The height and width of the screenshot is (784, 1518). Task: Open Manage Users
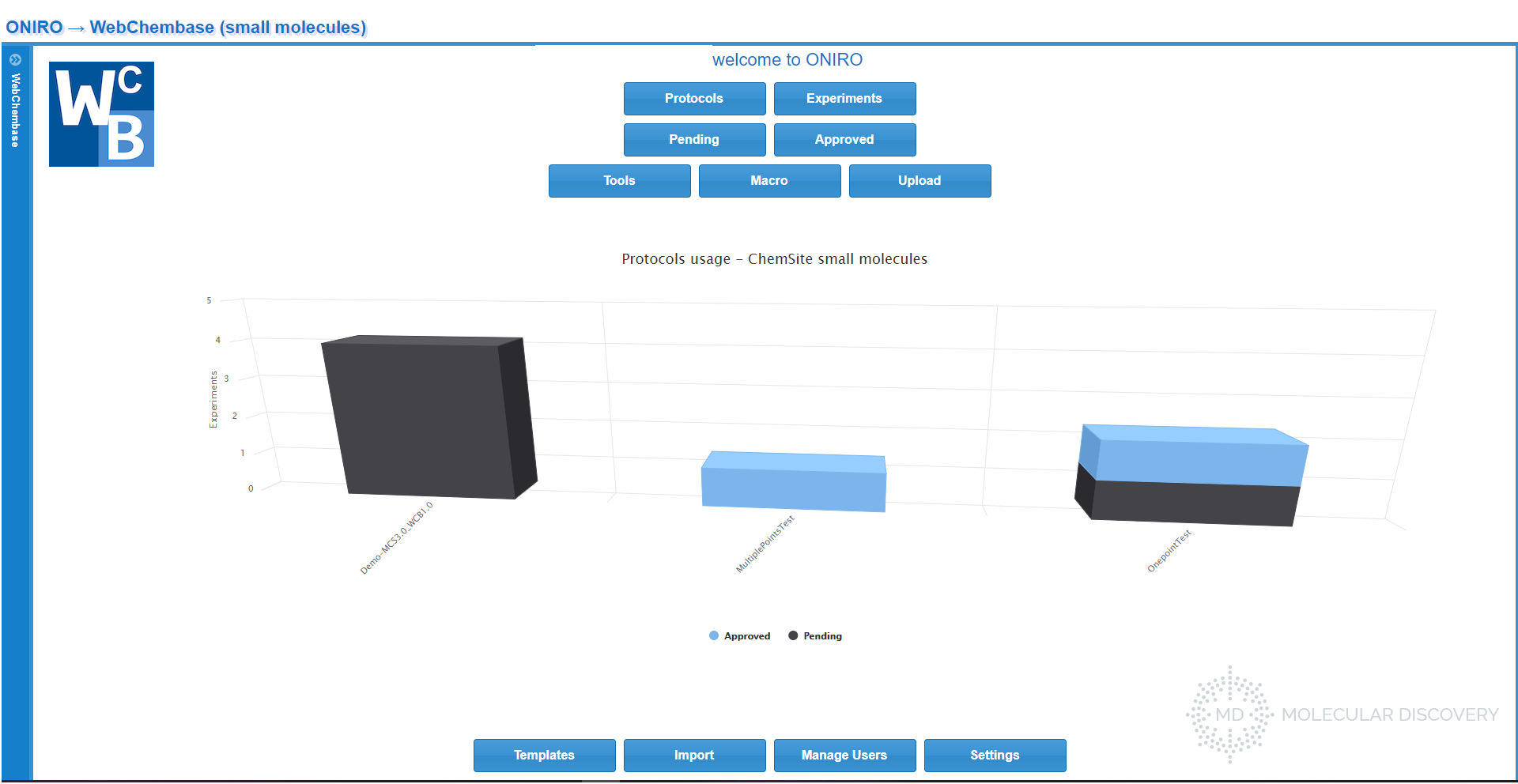[x=844, y=756]
